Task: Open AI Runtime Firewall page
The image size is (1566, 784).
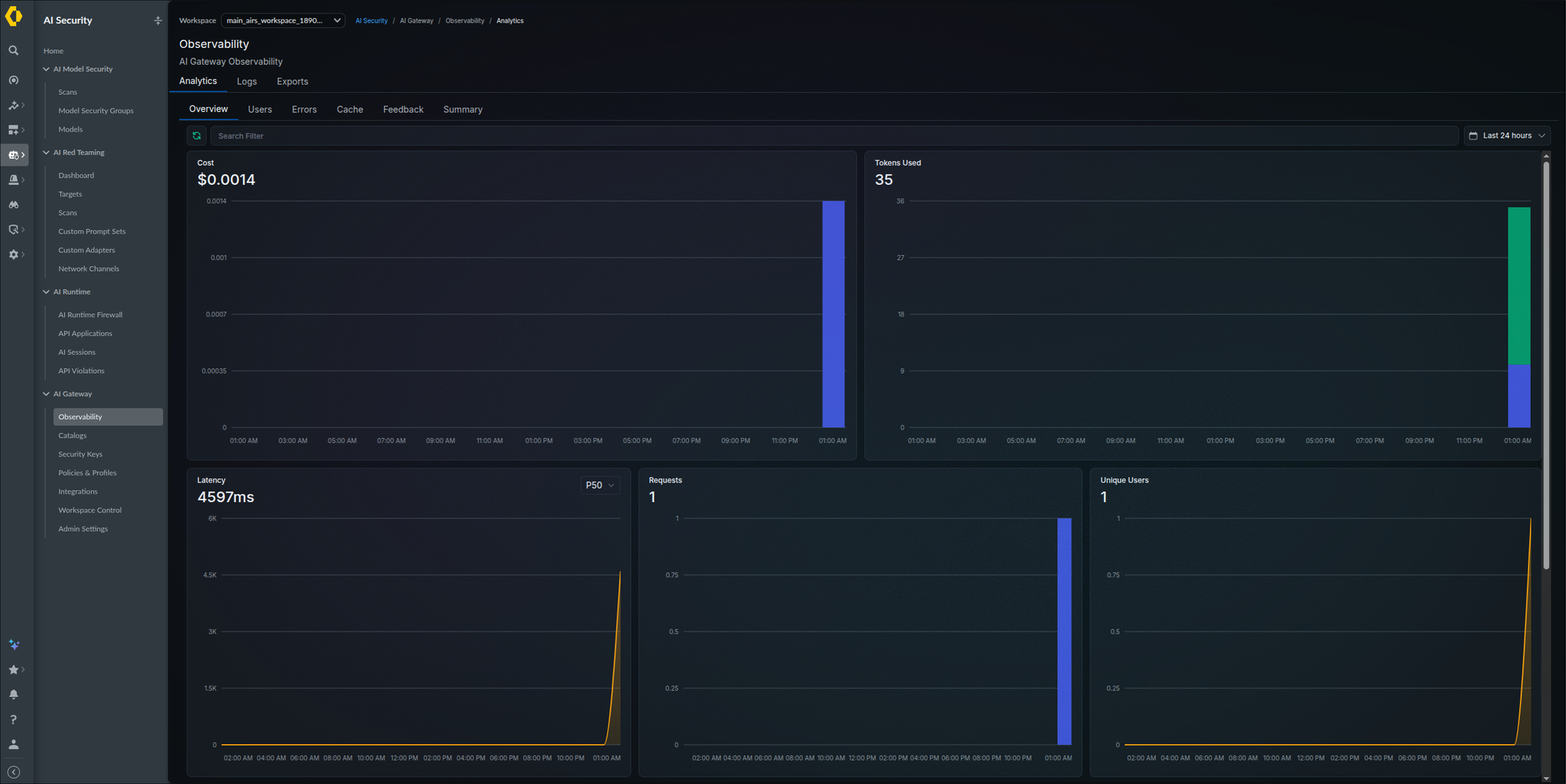Action: tap(90, 315)
